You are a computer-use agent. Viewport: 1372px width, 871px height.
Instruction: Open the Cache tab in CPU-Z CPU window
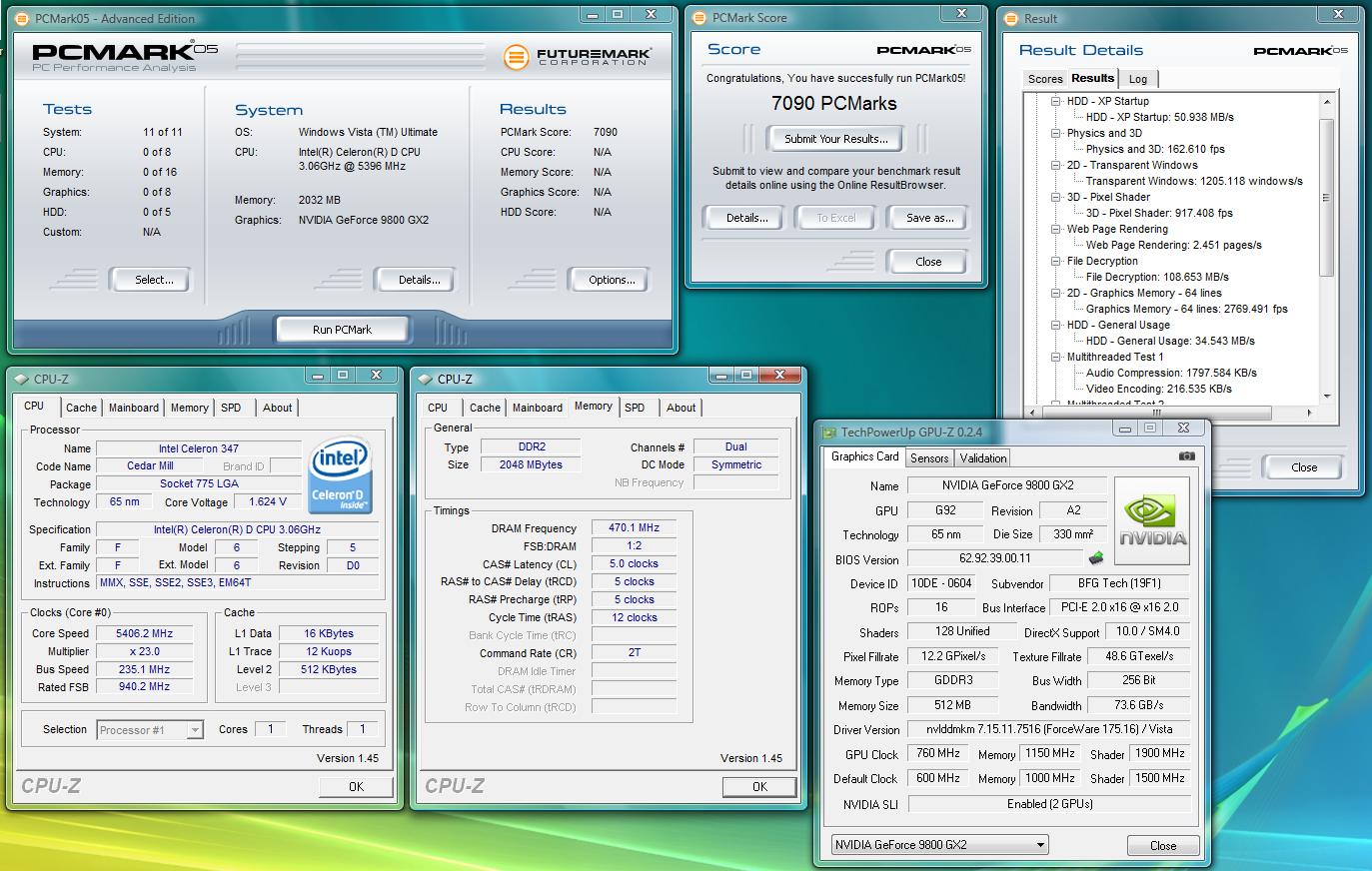81,408
